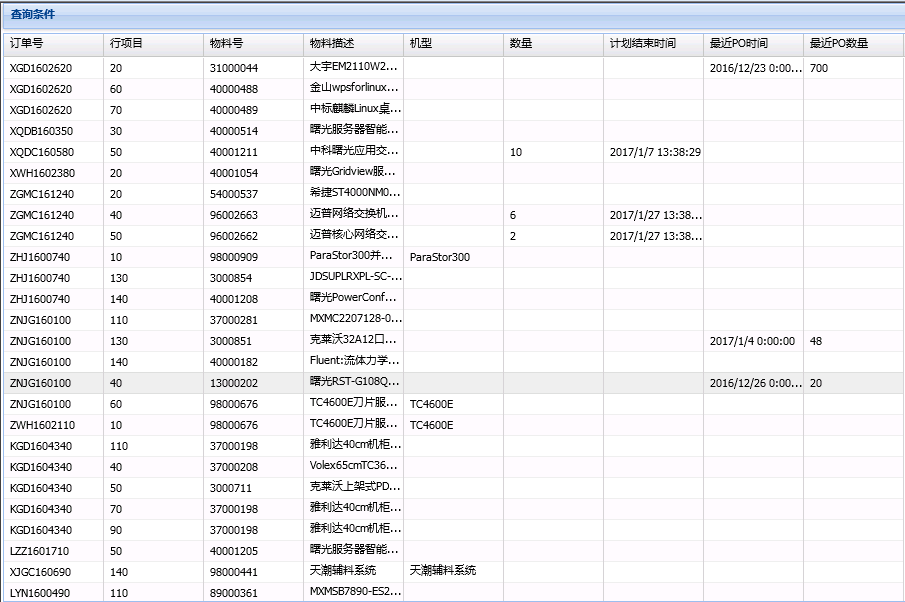Select 金山wpsforlinux description cell
This screenshot has width=905, height=602.
[353, 89]
